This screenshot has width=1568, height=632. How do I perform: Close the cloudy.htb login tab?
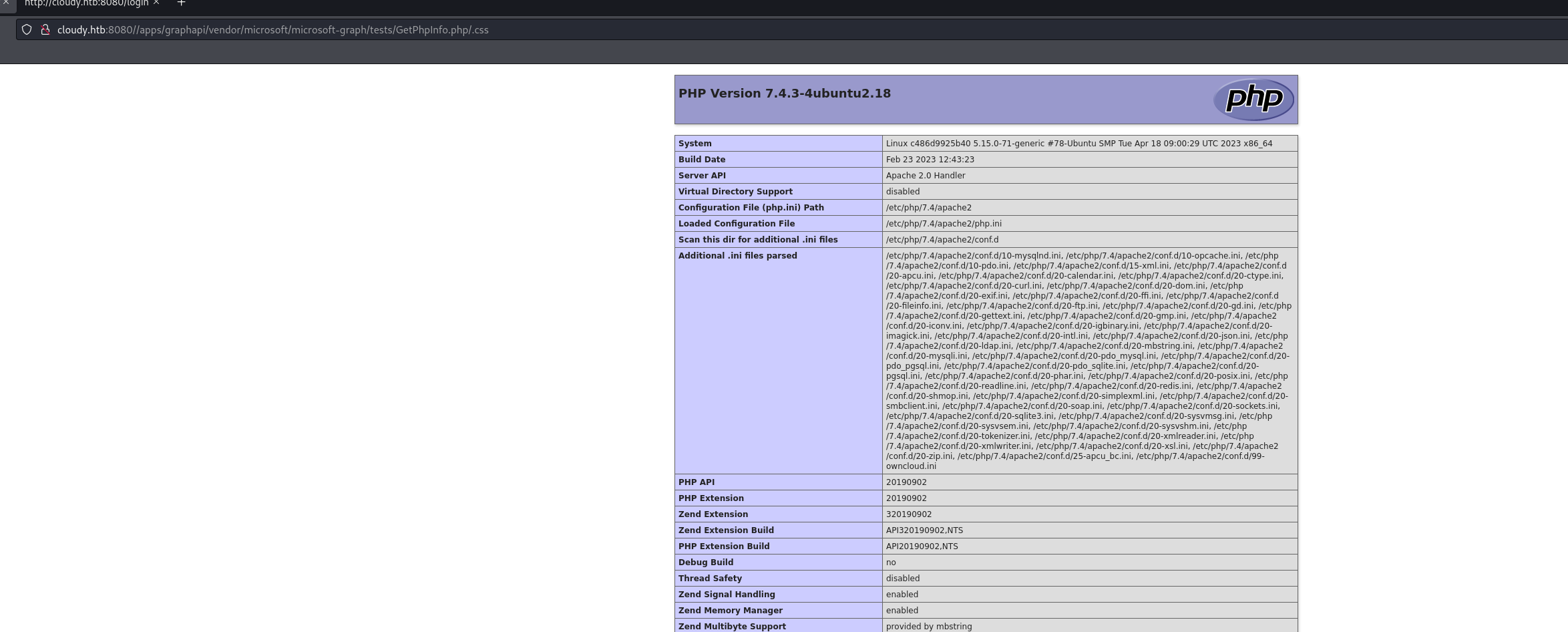point(156,3)
